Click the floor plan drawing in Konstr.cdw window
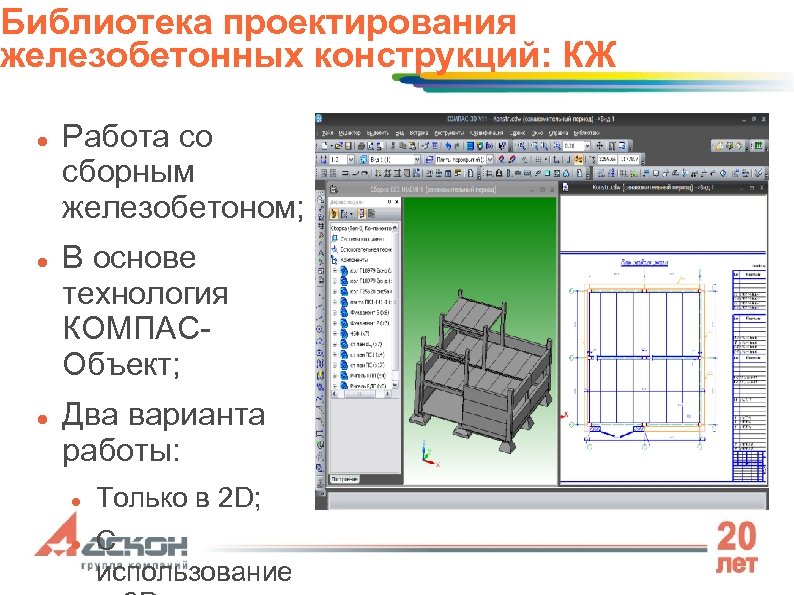The width and height of the screenshot is (794, 595). pos(644,358)
